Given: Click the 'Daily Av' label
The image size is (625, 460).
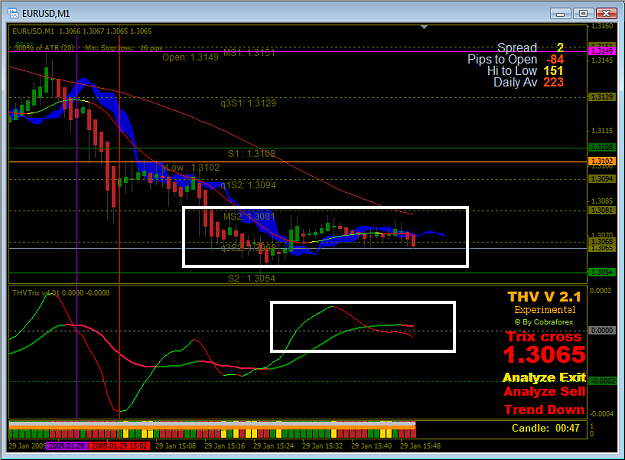Looking at the screenshot, I should (x=515, y=82).
